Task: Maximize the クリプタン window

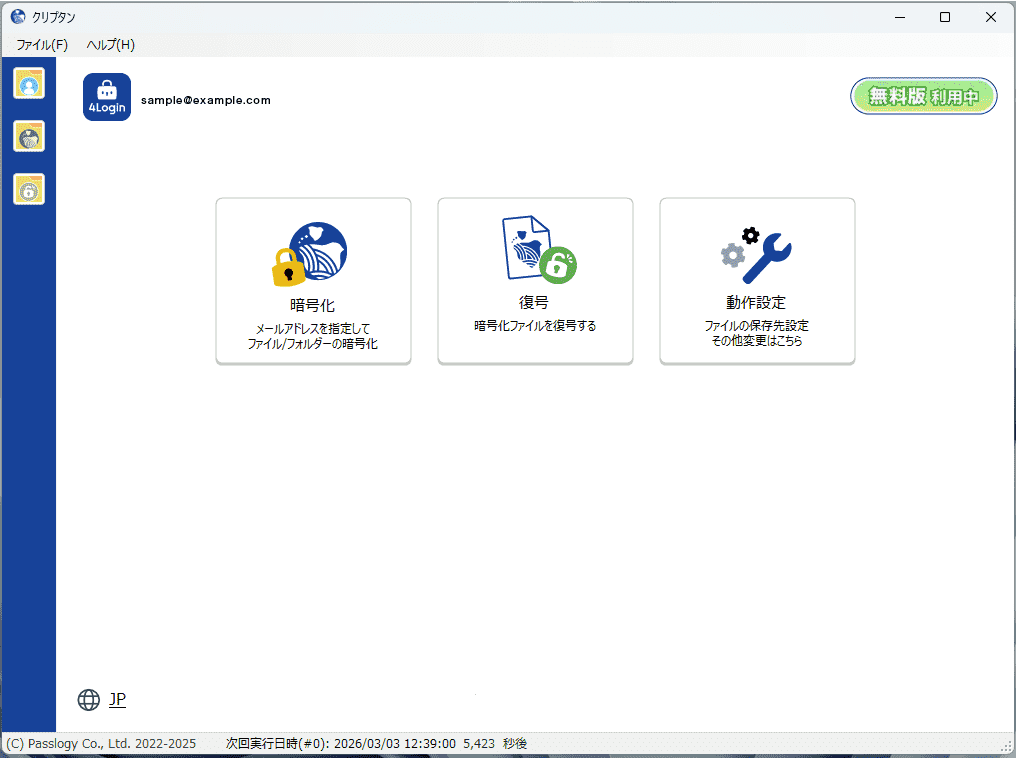Action: (x=945, y=17)
